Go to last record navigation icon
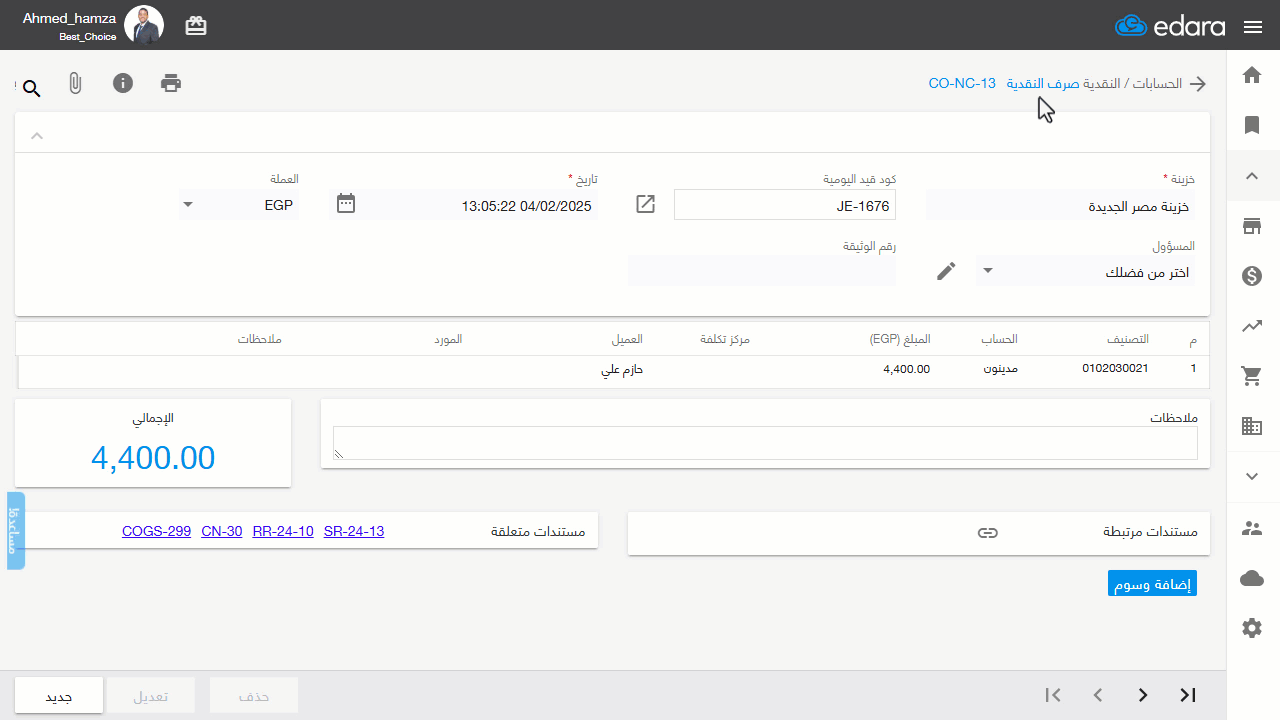This screenshot has height=720, width=1280. [1188, 695]
